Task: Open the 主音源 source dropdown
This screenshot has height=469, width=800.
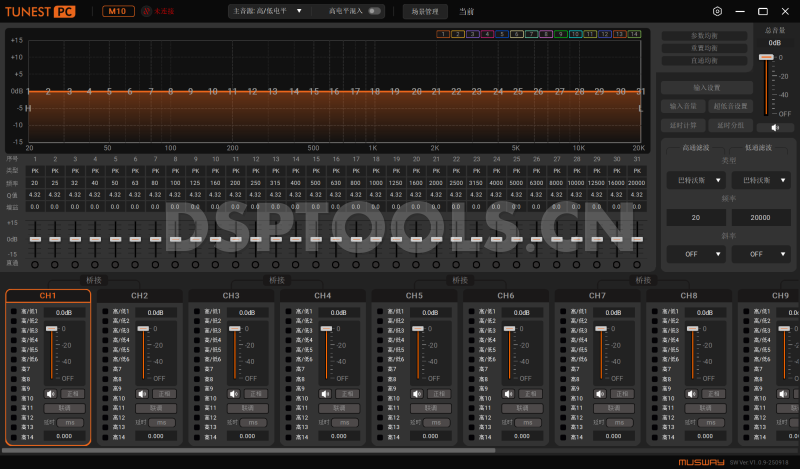Action: [x=266, y=11]
